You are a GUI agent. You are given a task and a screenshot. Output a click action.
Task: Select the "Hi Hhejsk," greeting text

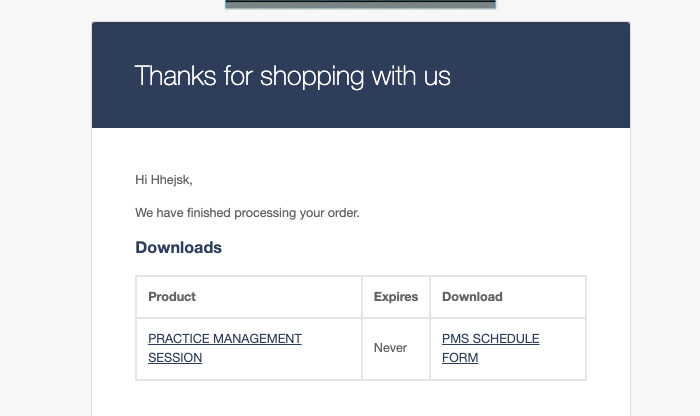point(164,180)
